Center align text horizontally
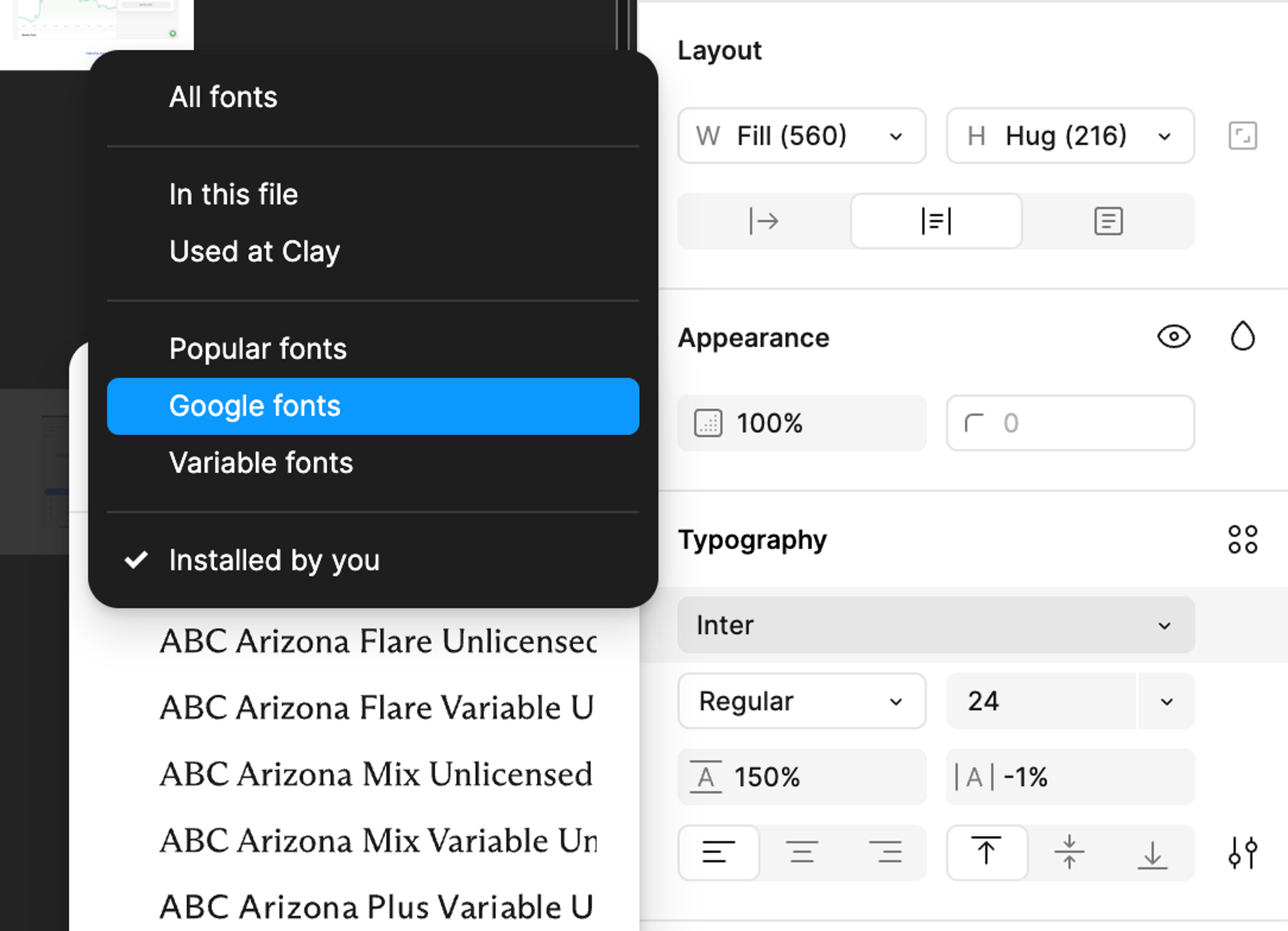1288x931 pixels. (801, 852)
